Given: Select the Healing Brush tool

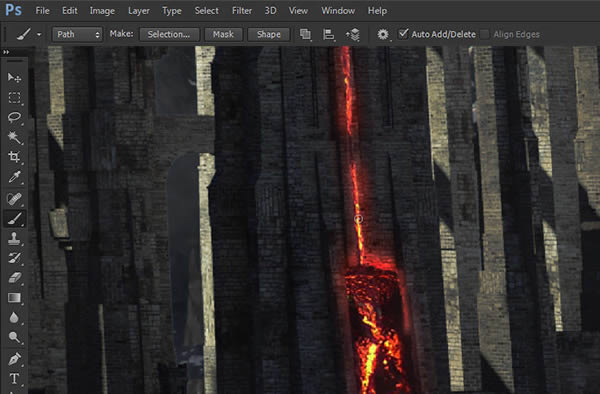Looking at the screenshot, I should click(14, 199).
